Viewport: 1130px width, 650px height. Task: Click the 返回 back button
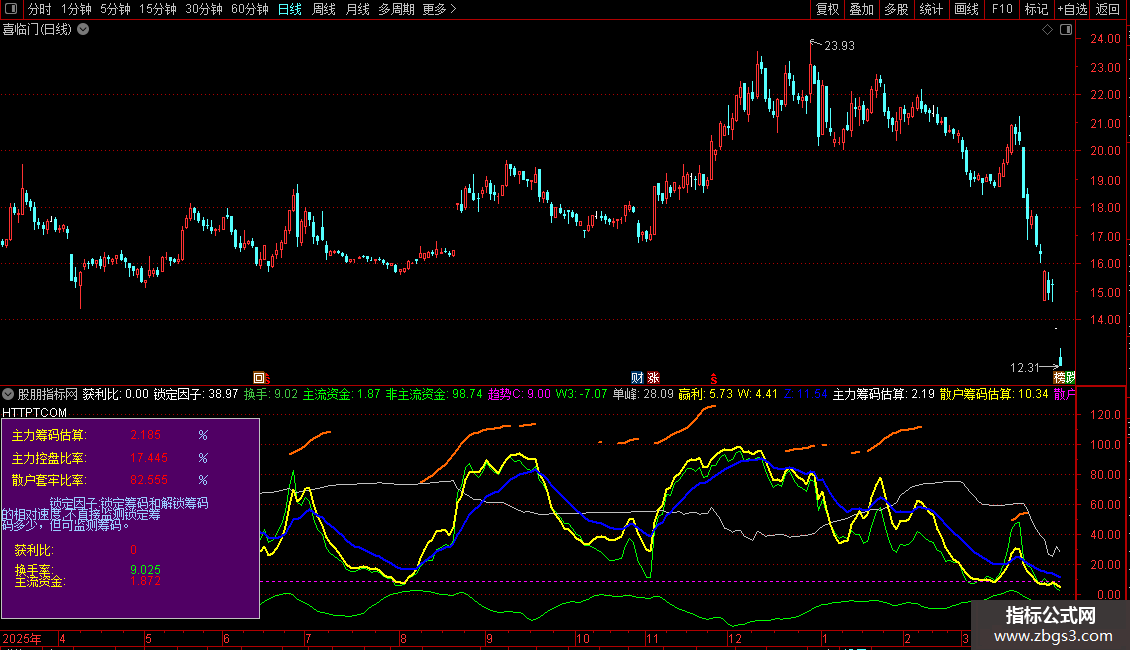(x=1108, y=10)
